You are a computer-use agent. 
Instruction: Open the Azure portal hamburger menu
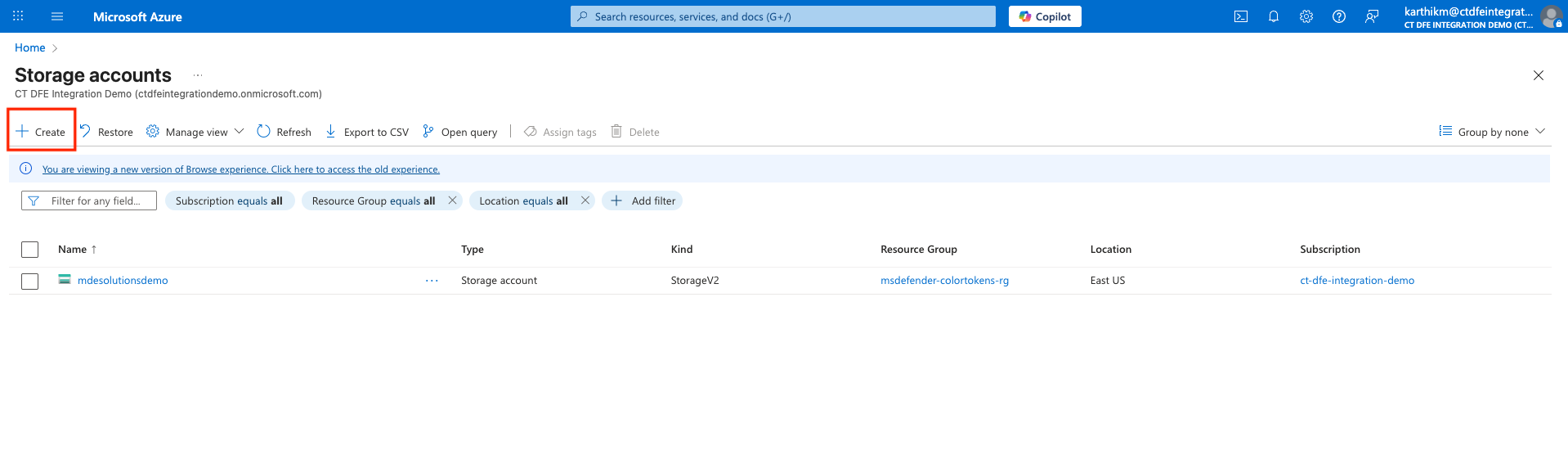pyautogui.click(x=57, y=16)
